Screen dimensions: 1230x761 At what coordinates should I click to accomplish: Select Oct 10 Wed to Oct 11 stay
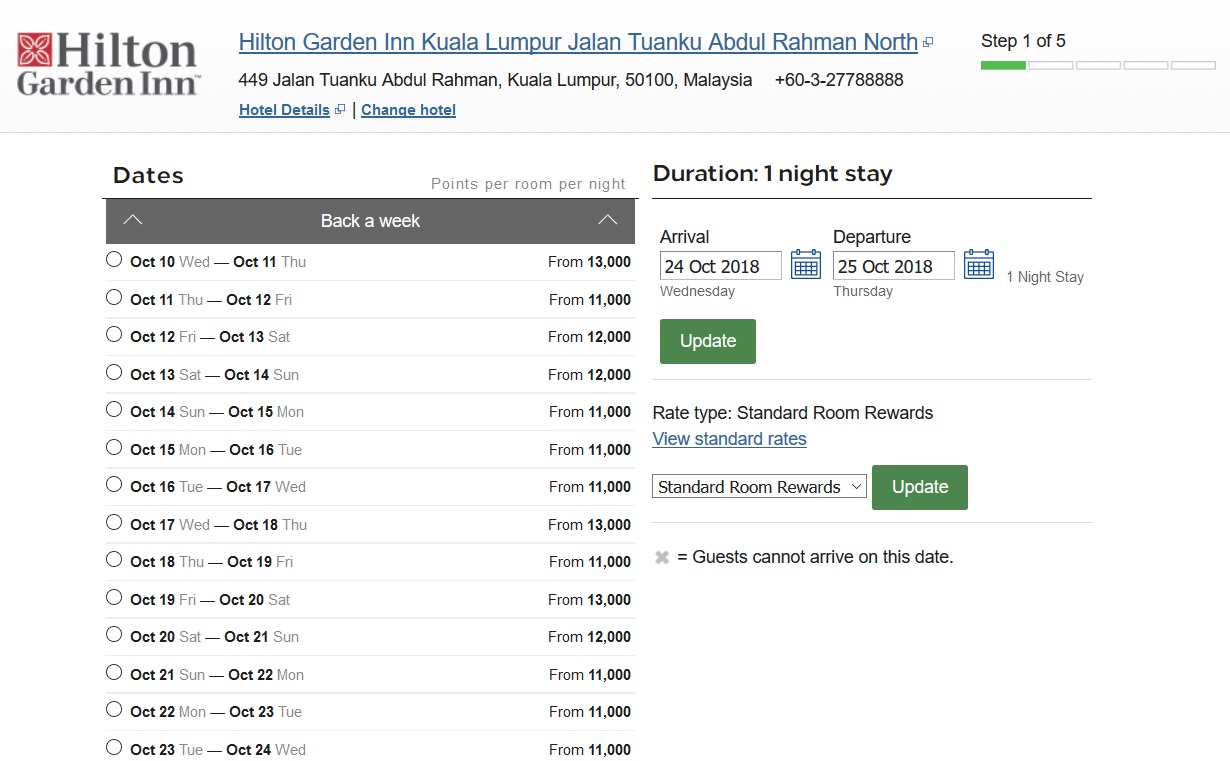(114, 260)
